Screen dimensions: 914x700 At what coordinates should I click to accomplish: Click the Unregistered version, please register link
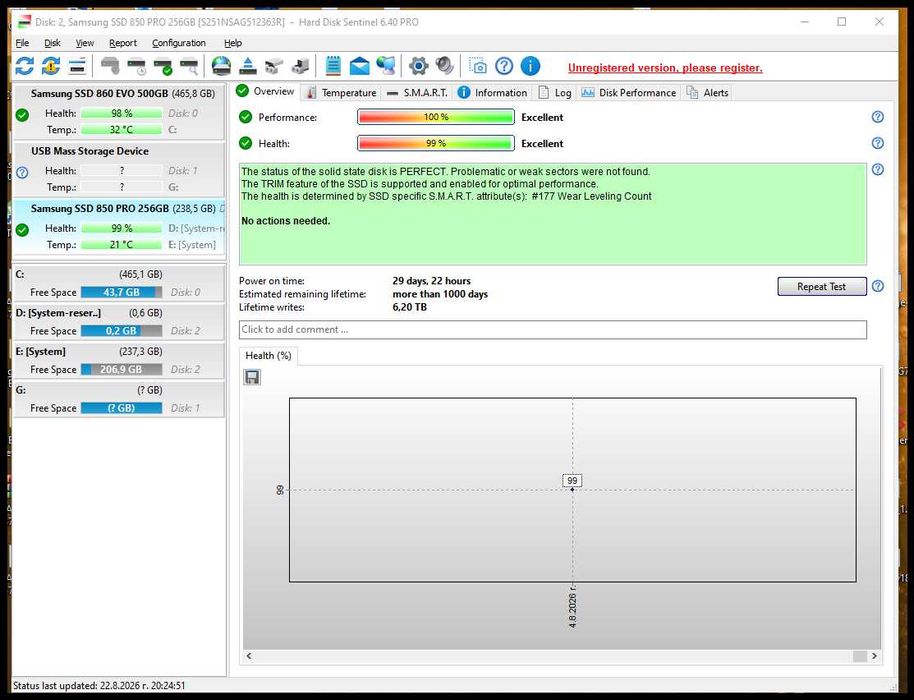point(665,68)
